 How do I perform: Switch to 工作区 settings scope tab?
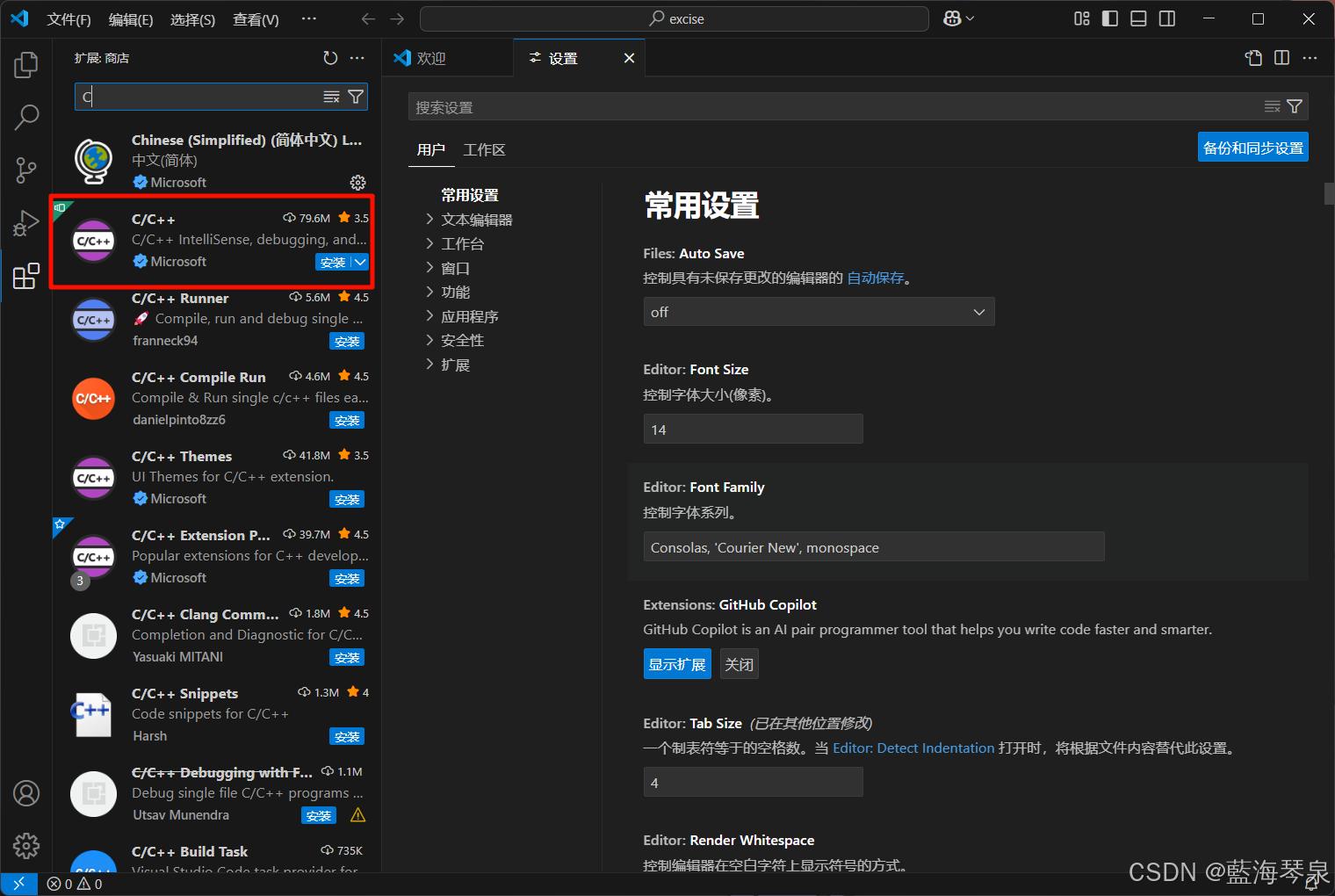(x=484, y=149)
